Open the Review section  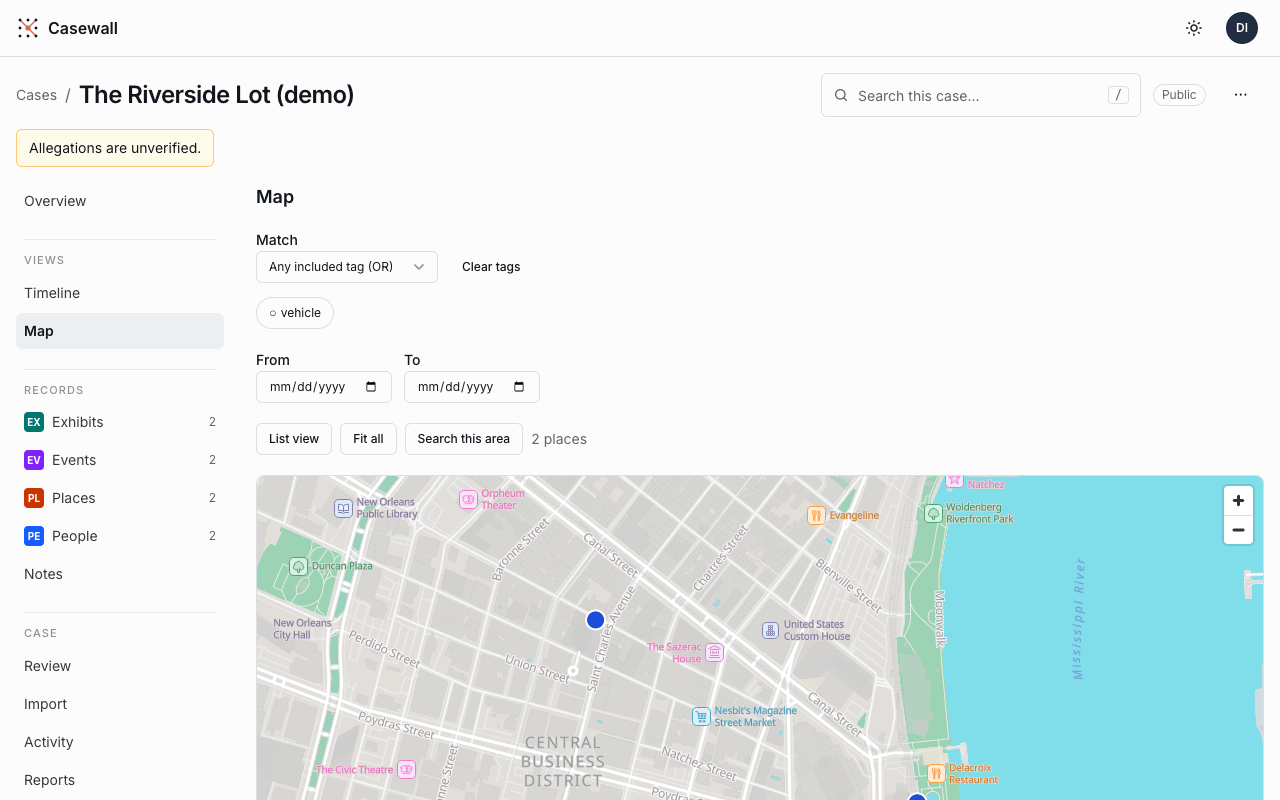tap(120, 666)
